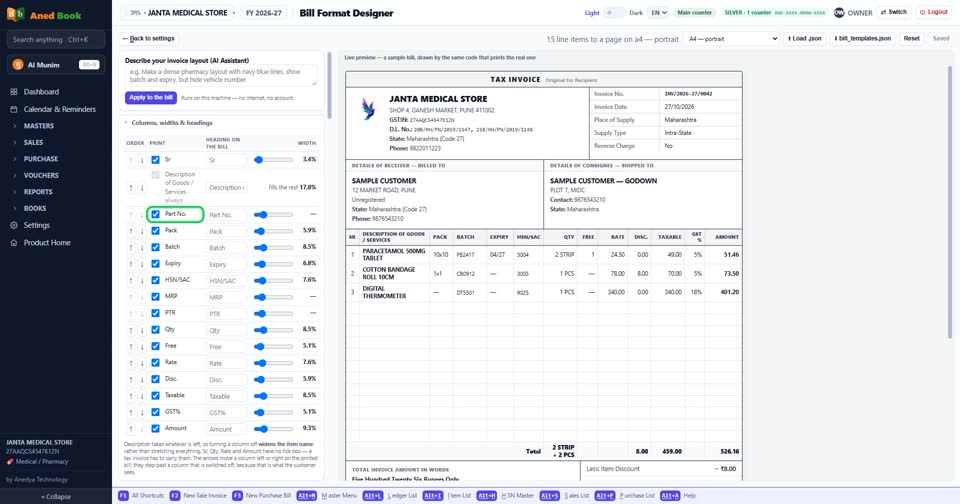Open the EN language dropdown
Image resolution: width=960 pixels, height=504 pixels.
pyautogui.click(x=658, y=12)
